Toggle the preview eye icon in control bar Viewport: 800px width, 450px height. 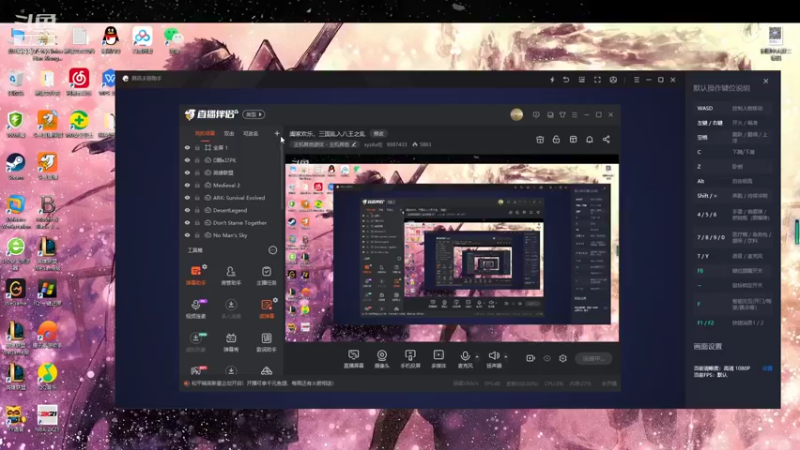tap(547, 358)
